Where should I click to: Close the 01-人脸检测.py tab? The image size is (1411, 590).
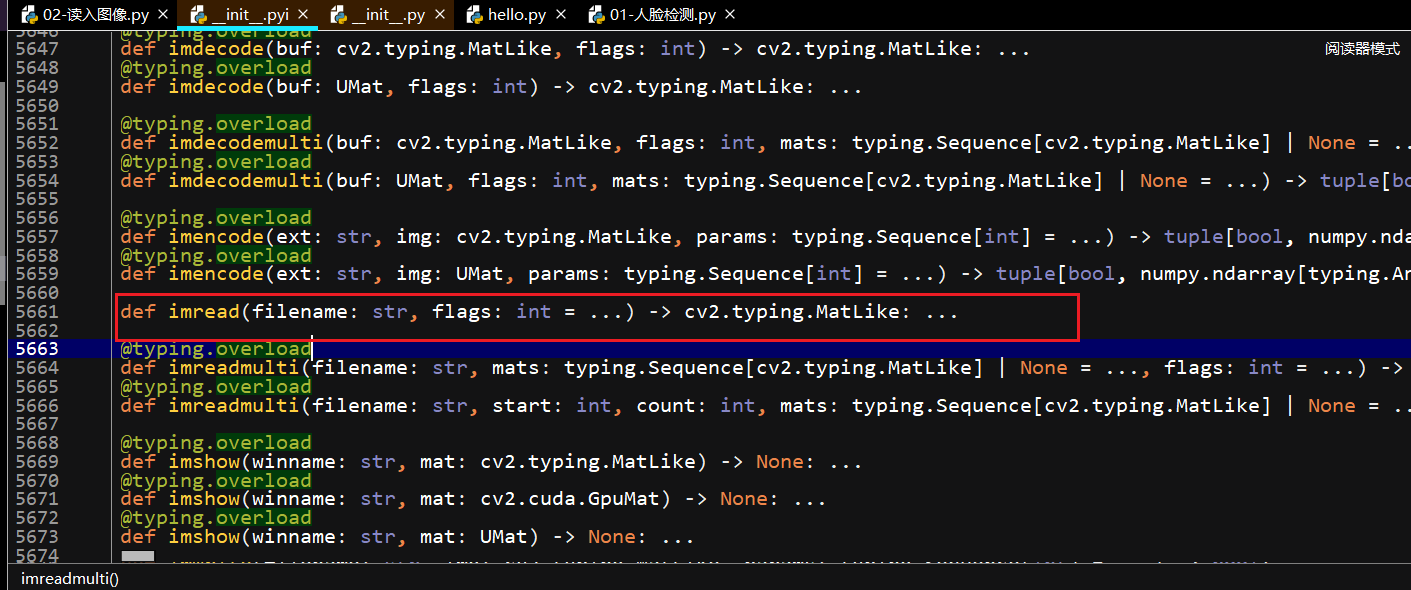(x=729, y=15)
